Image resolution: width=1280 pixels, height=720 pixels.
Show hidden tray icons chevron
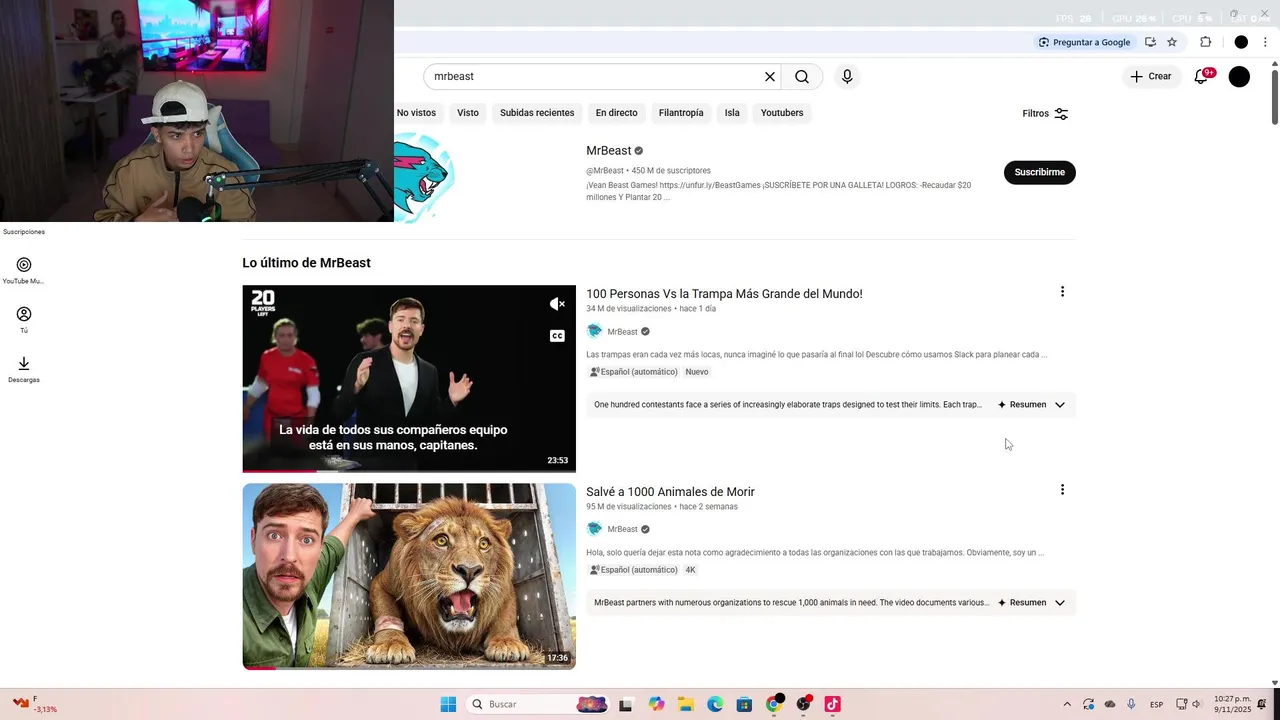pos(1067,704)
